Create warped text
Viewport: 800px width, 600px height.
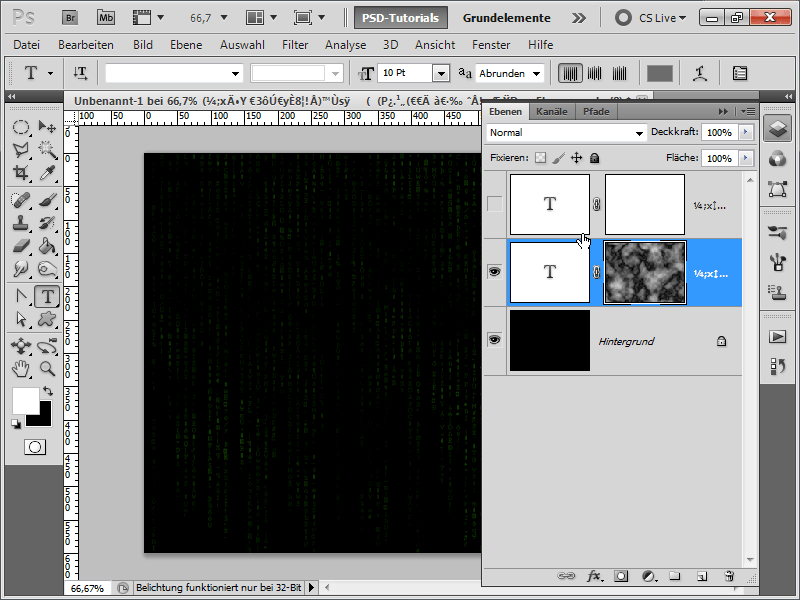(x=699, y=73)
